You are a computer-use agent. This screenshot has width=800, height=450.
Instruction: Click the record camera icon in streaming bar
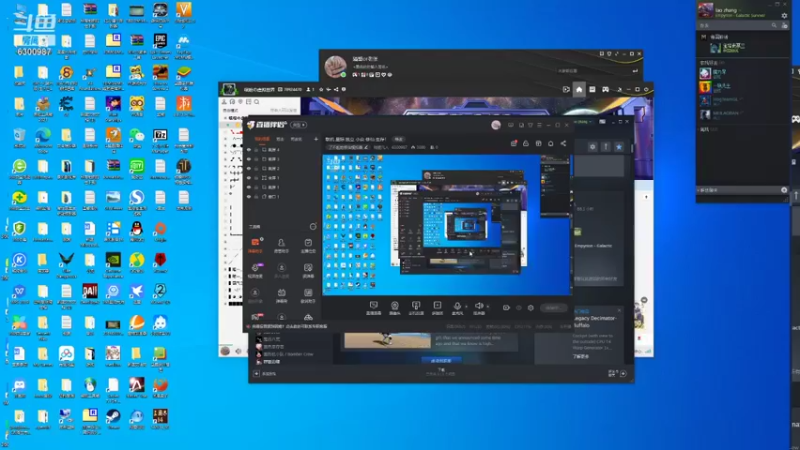(x=506, y=308)
